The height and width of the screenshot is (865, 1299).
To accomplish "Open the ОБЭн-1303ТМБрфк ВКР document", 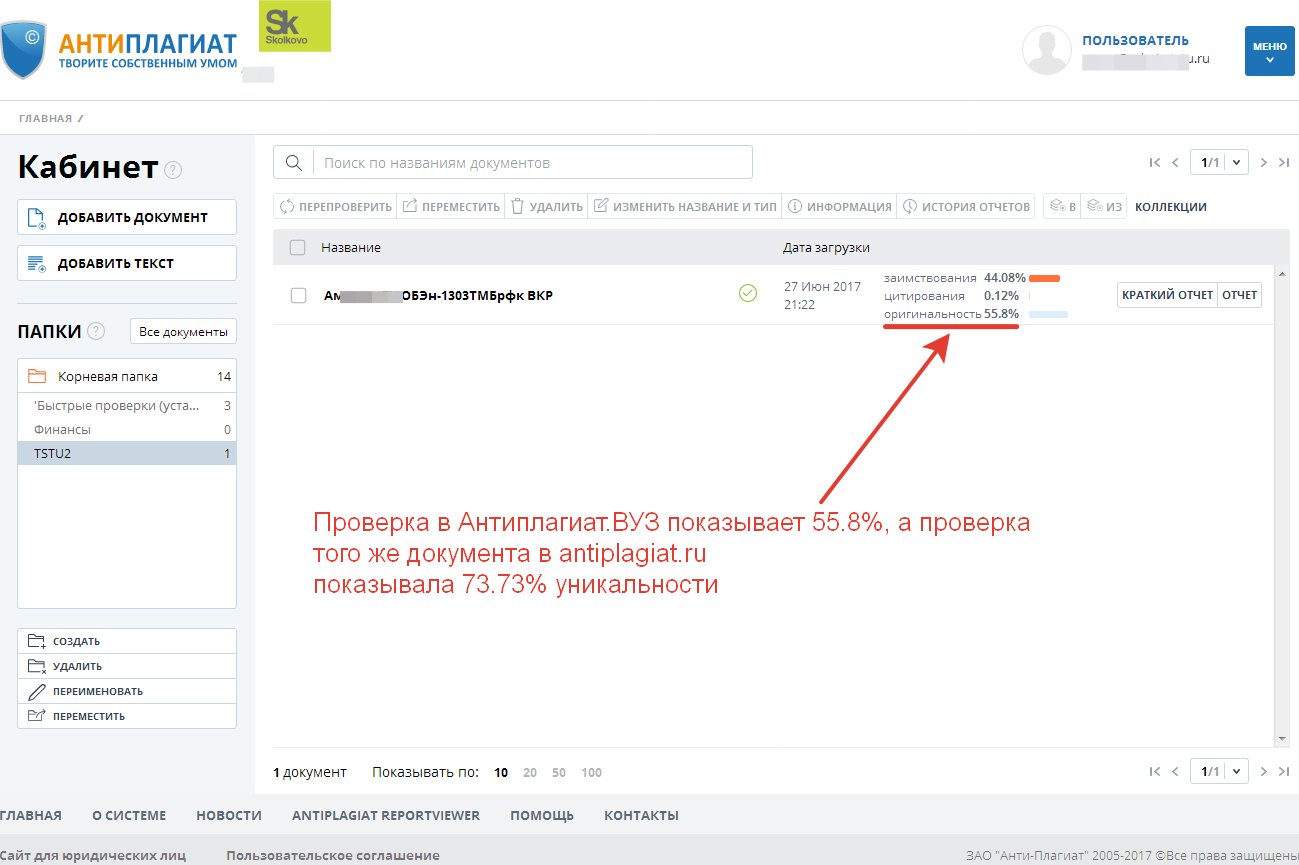I will (438, 295).
